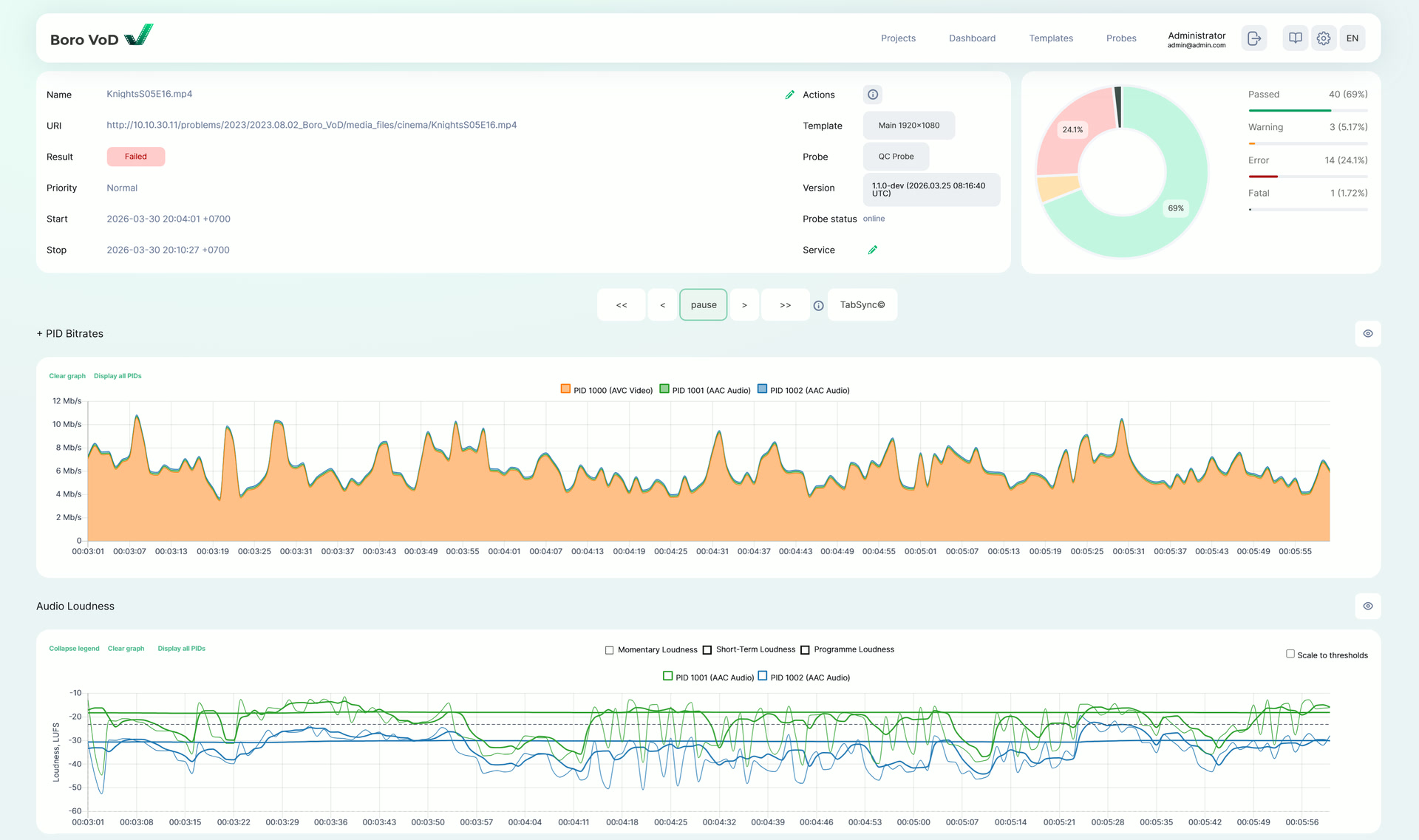Screen dimensions: 1419x840
Task: Open the settings gear icon
Action: tap(1323, 38)
